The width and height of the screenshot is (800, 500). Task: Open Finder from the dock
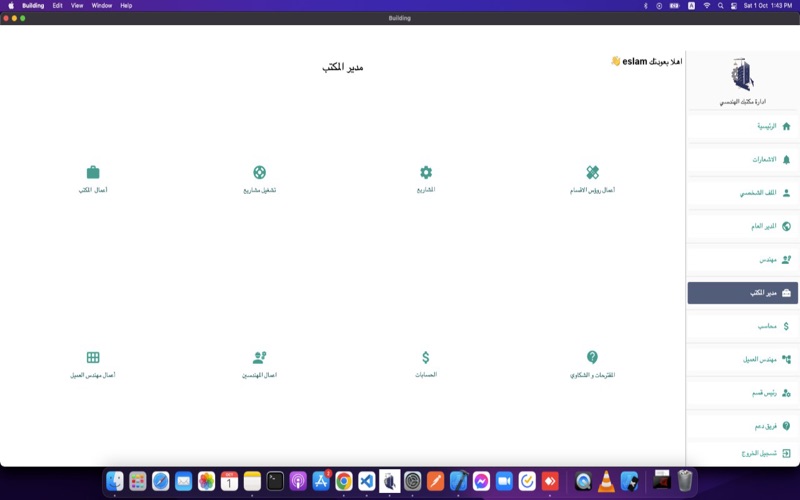pos(115,481)
